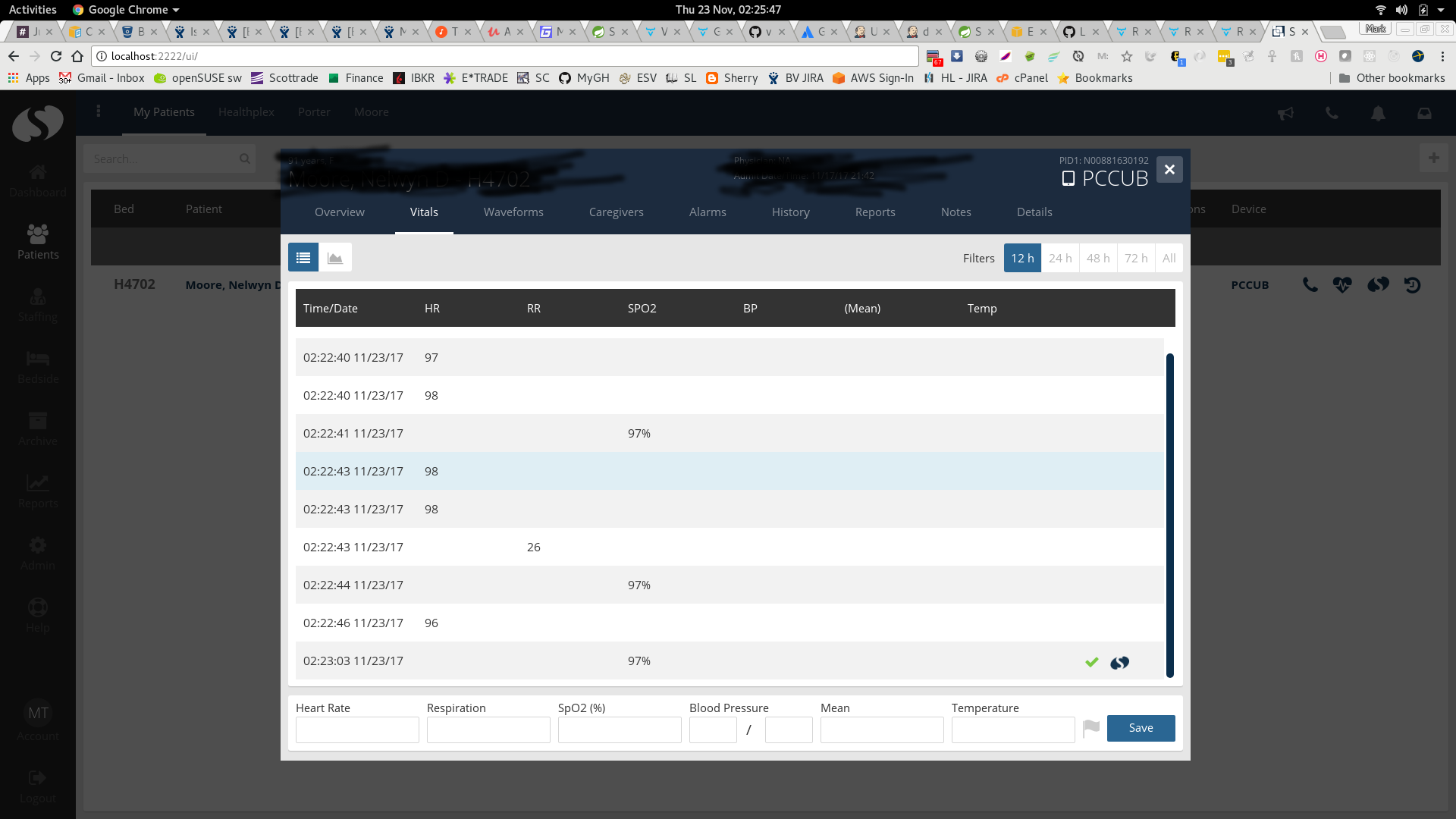Open the phone icon in patient row H4702
The width and height of the screenshot is (1456, 819).
[x=1310, y=284]
